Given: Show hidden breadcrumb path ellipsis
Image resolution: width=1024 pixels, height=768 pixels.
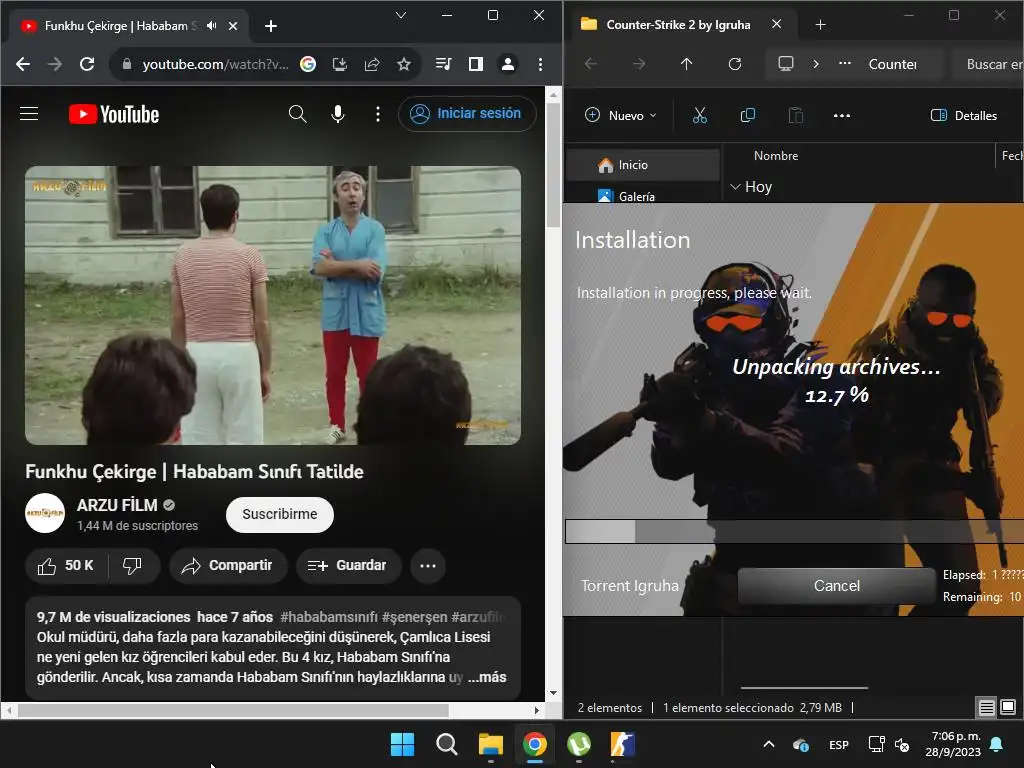Looking at the screenshot, I should click(845, 64).
